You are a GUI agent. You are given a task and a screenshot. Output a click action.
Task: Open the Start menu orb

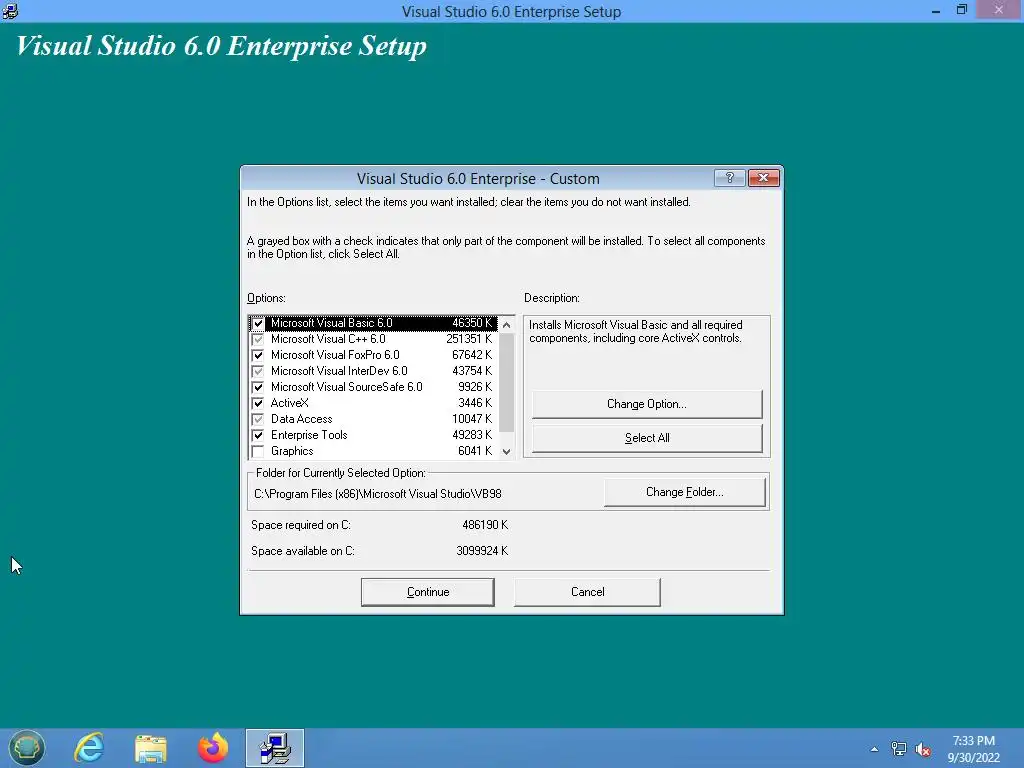pyautogui.click(x=26, y=748)
